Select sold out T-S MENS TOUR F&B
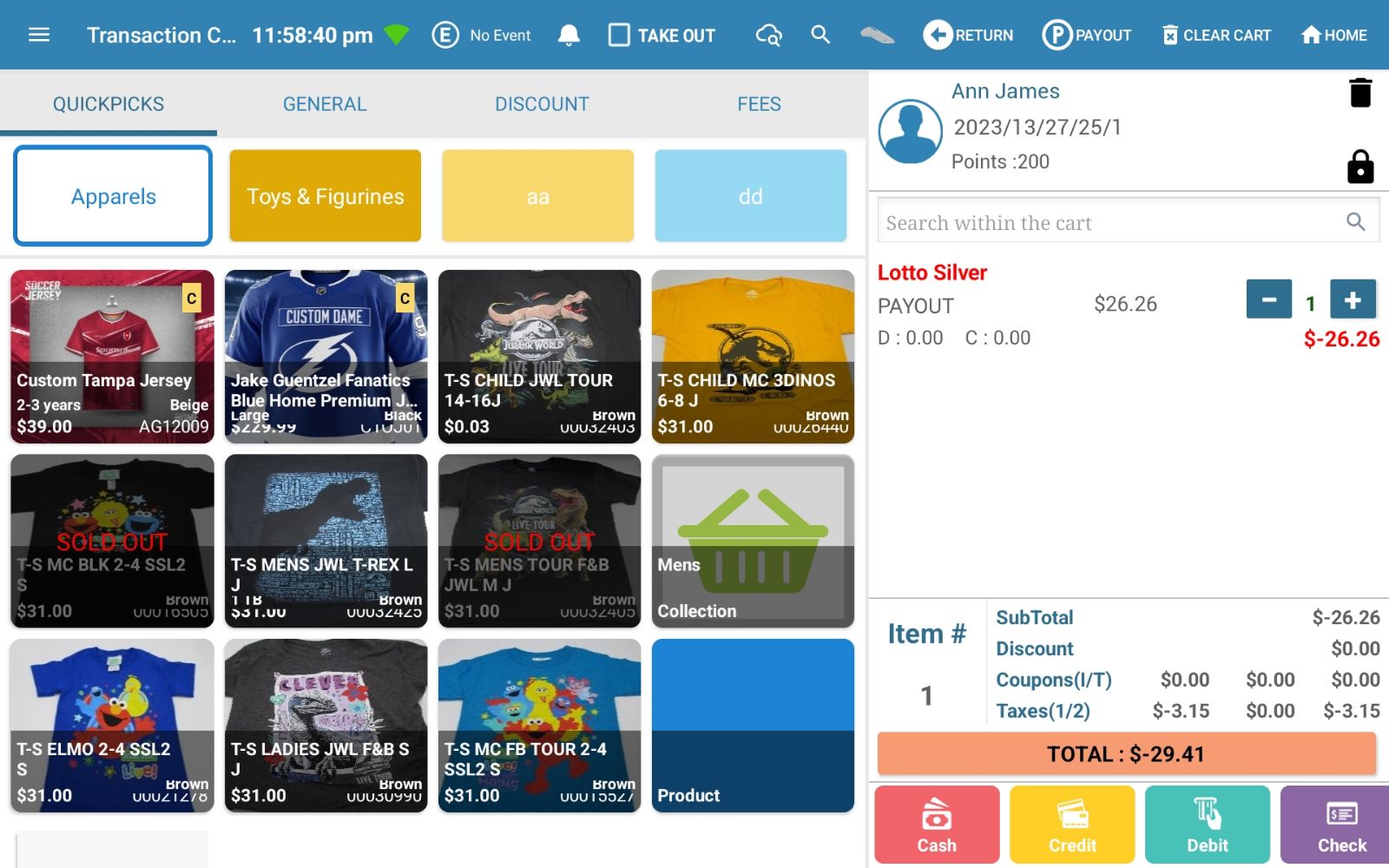Image resolution: width=1389 pixels, height=868 pixels. pos(539,541)
